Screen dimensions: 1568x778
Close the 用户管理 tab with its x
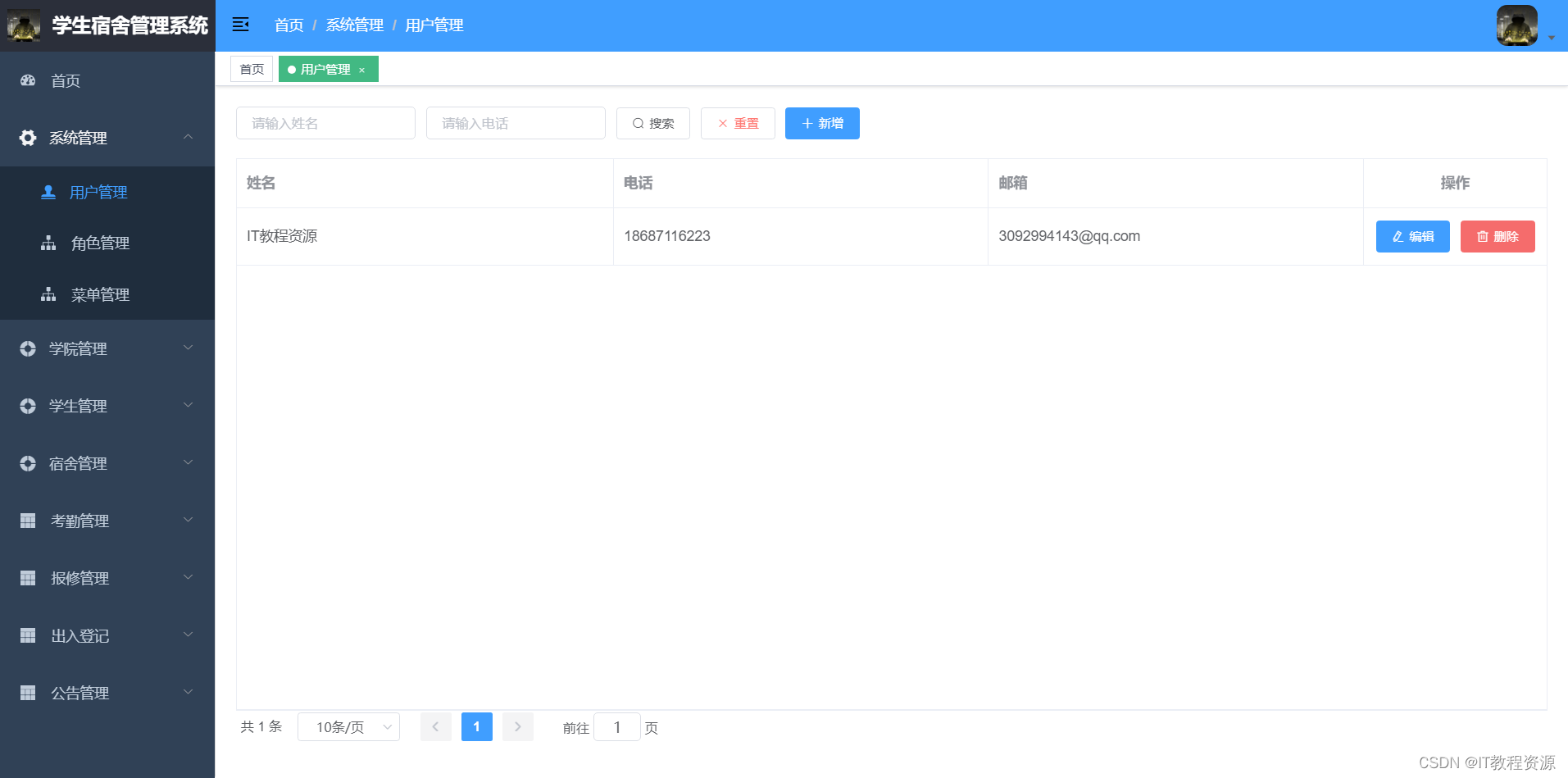(x=361, y=70)
